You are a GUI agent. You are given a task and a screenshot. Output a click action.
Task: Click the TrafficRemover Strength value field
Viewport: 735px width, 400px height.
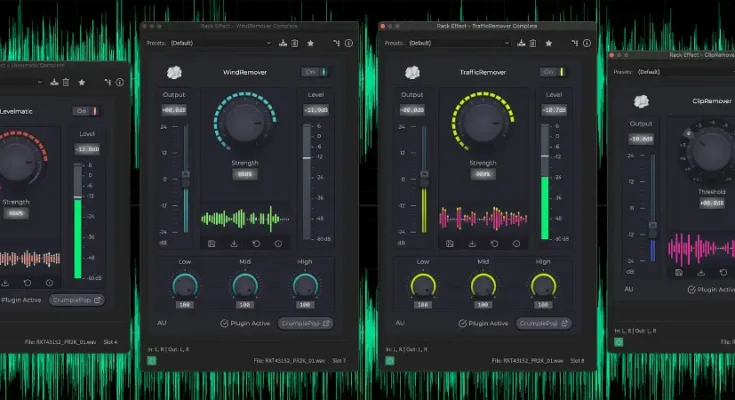tap(483, 173)
